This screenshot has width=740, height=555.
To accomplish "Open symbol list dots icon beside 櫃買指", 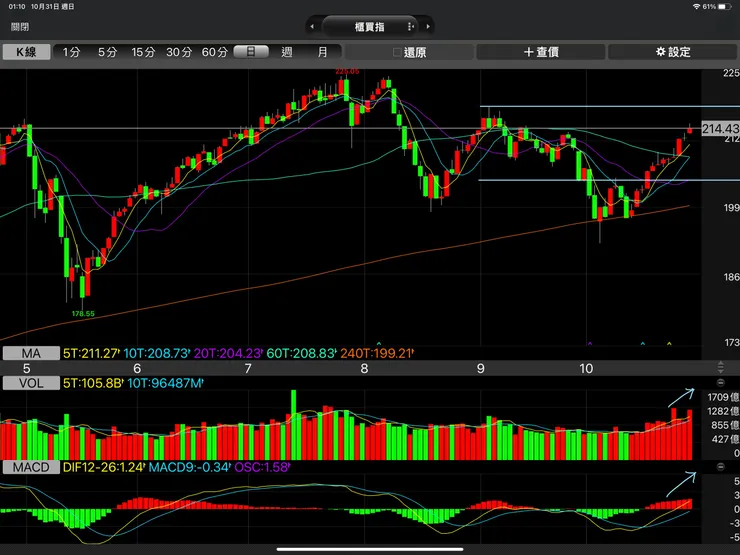I will 410,27.
